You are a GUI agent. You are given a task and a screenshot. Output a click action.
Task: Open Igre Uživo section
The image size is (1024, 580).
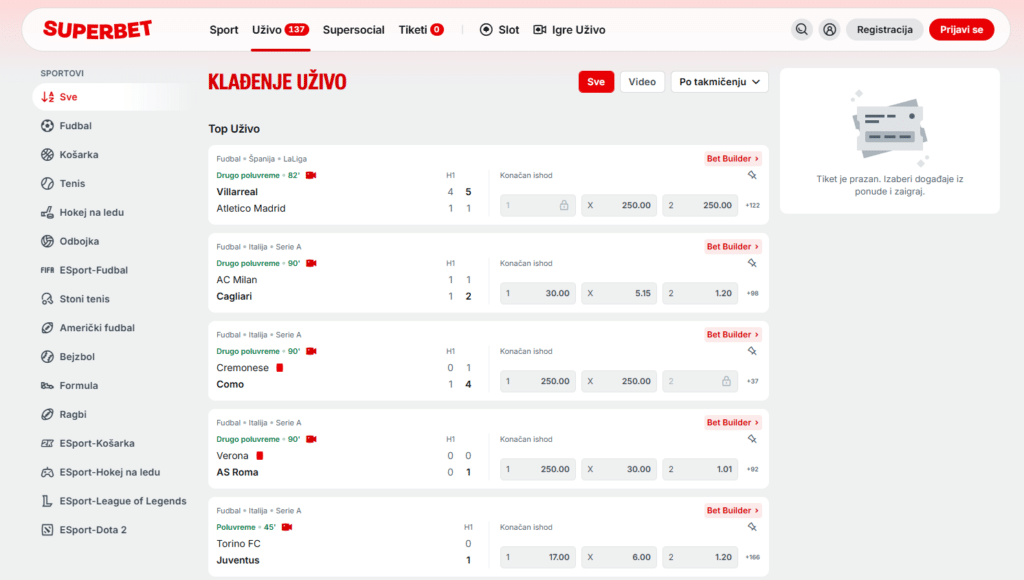pos(569,30)
